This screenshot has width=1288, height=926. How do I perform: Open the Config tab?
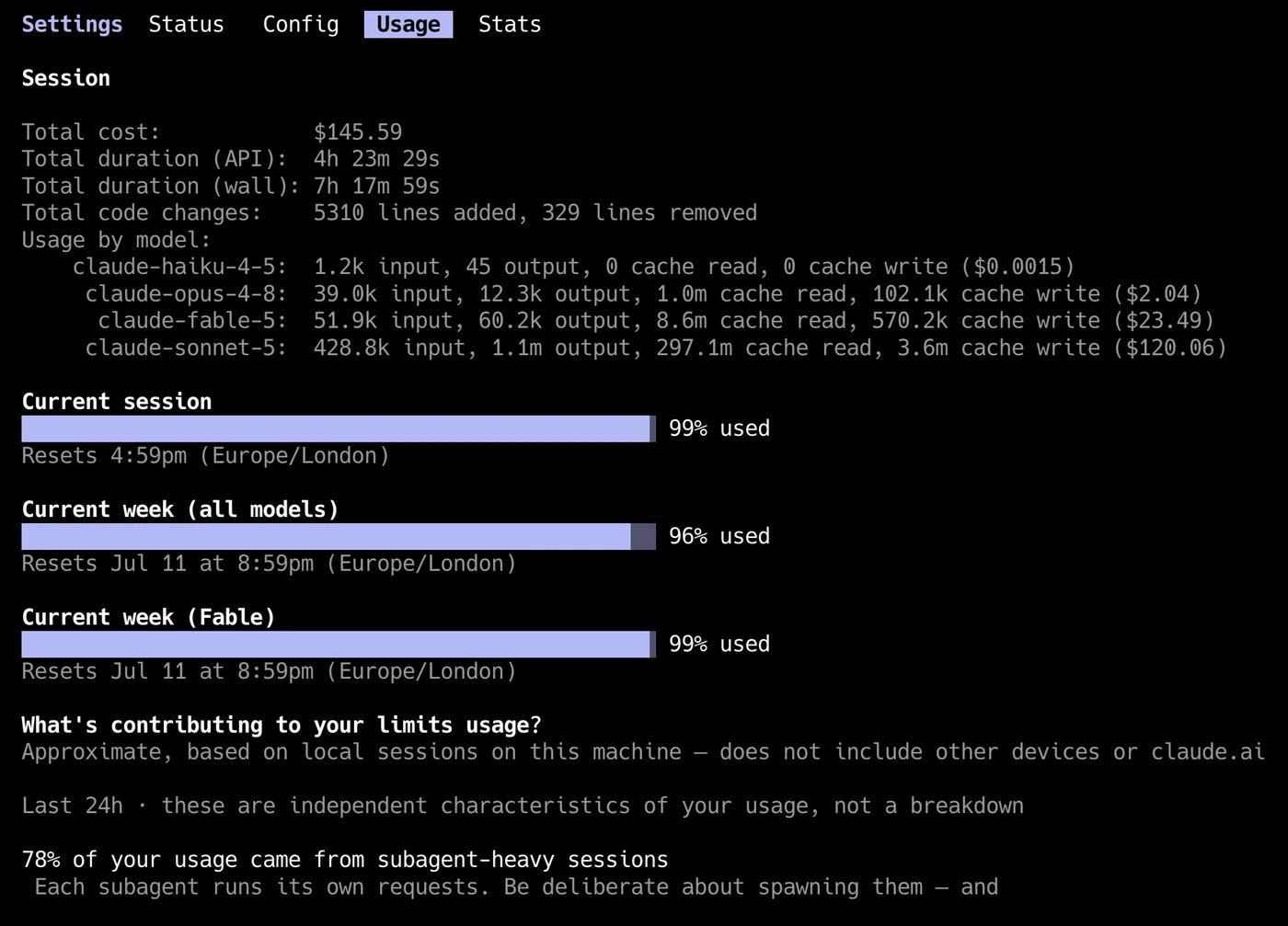pos(301,25)
